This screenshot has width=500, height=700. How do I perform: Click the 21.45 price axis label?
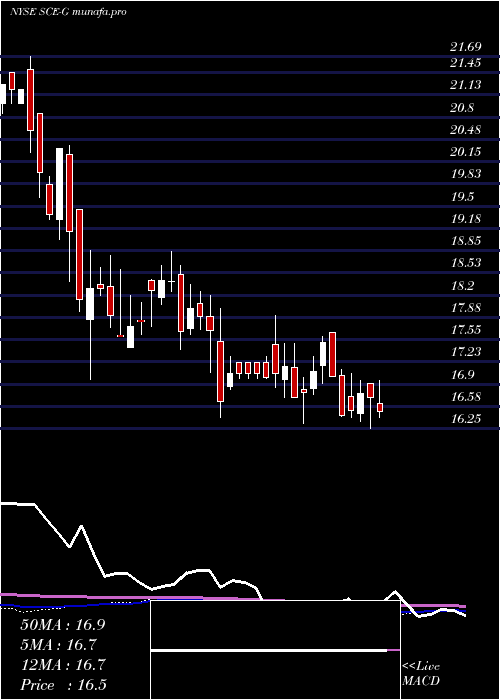[466, 63]
